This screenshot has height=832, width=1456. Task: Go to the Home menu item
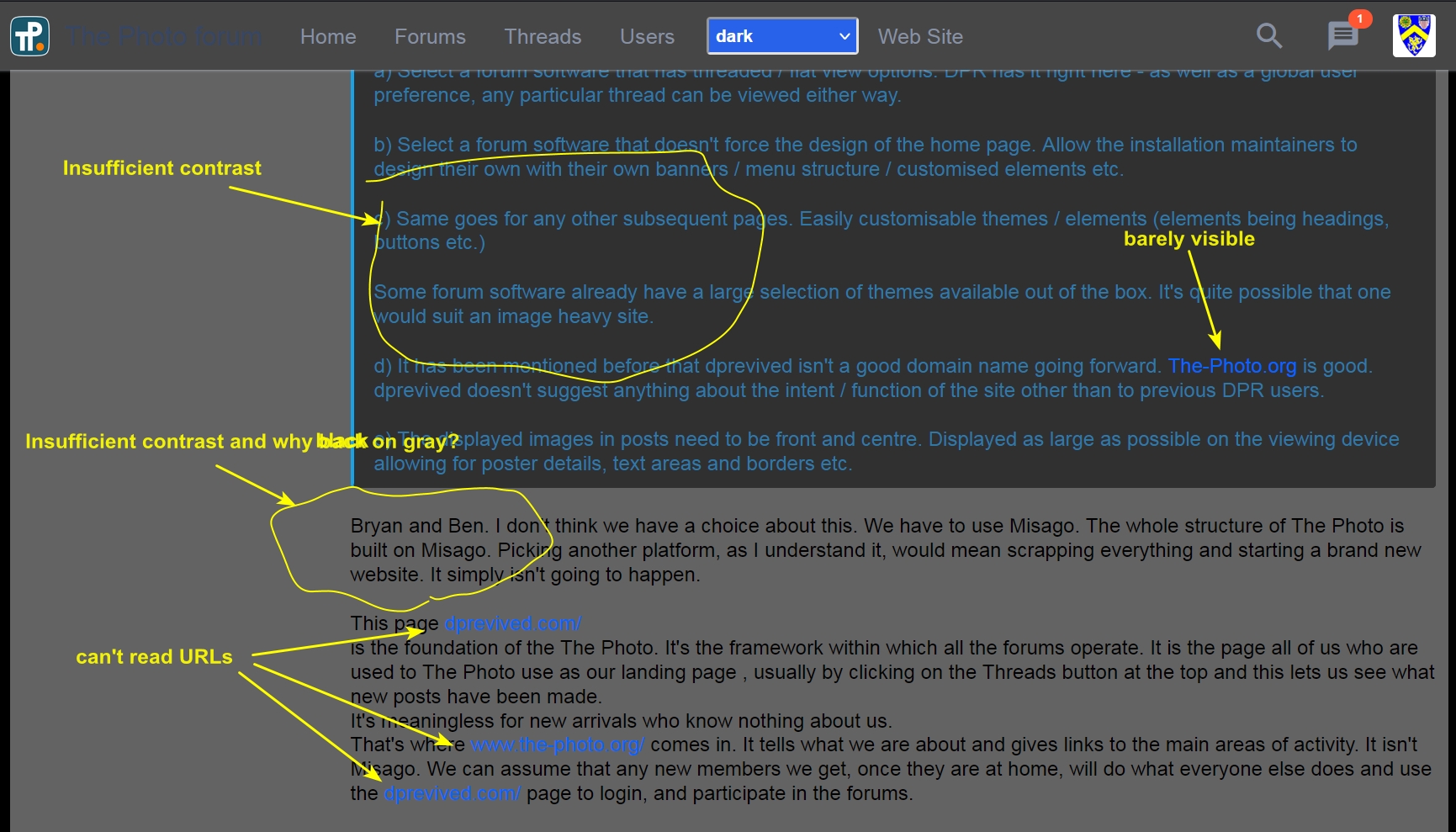point(328,36)
